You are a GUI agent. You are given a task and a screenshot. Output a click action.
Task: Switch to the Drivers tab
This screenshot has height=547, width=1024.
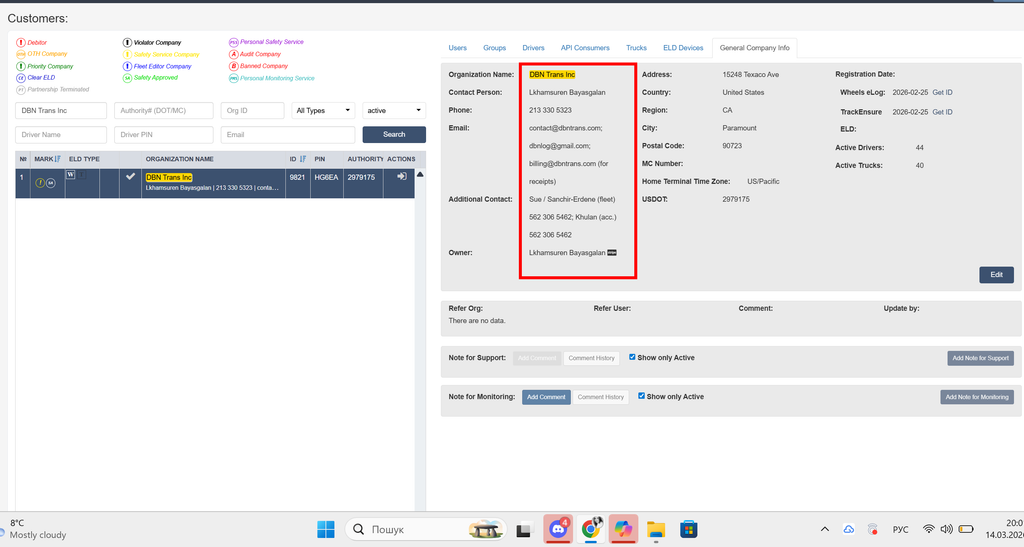[x=534, y=48]
